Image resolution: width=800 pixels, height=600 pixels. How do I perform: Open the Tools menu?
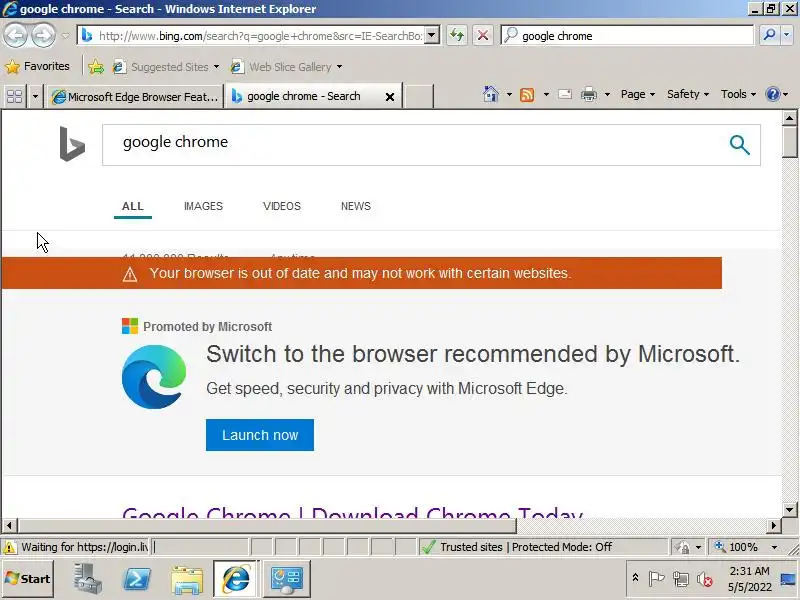(x=738, y=94)
